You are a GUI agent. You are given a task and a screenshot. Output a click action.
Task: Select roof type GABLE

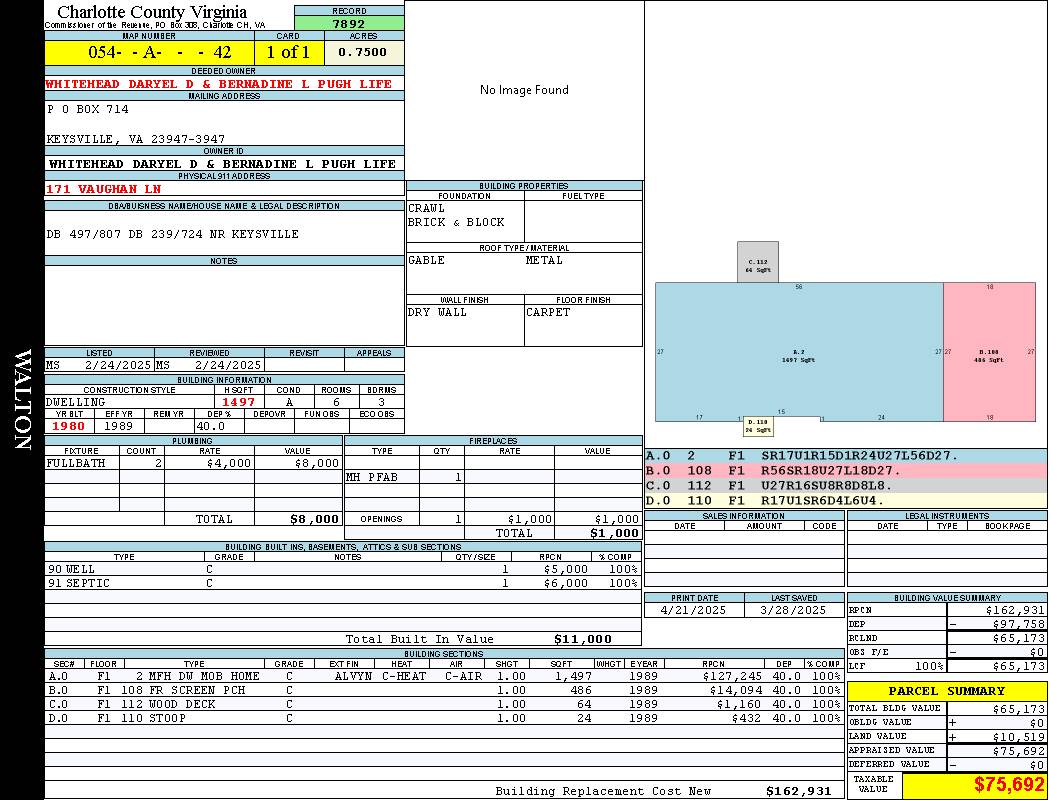427,260
